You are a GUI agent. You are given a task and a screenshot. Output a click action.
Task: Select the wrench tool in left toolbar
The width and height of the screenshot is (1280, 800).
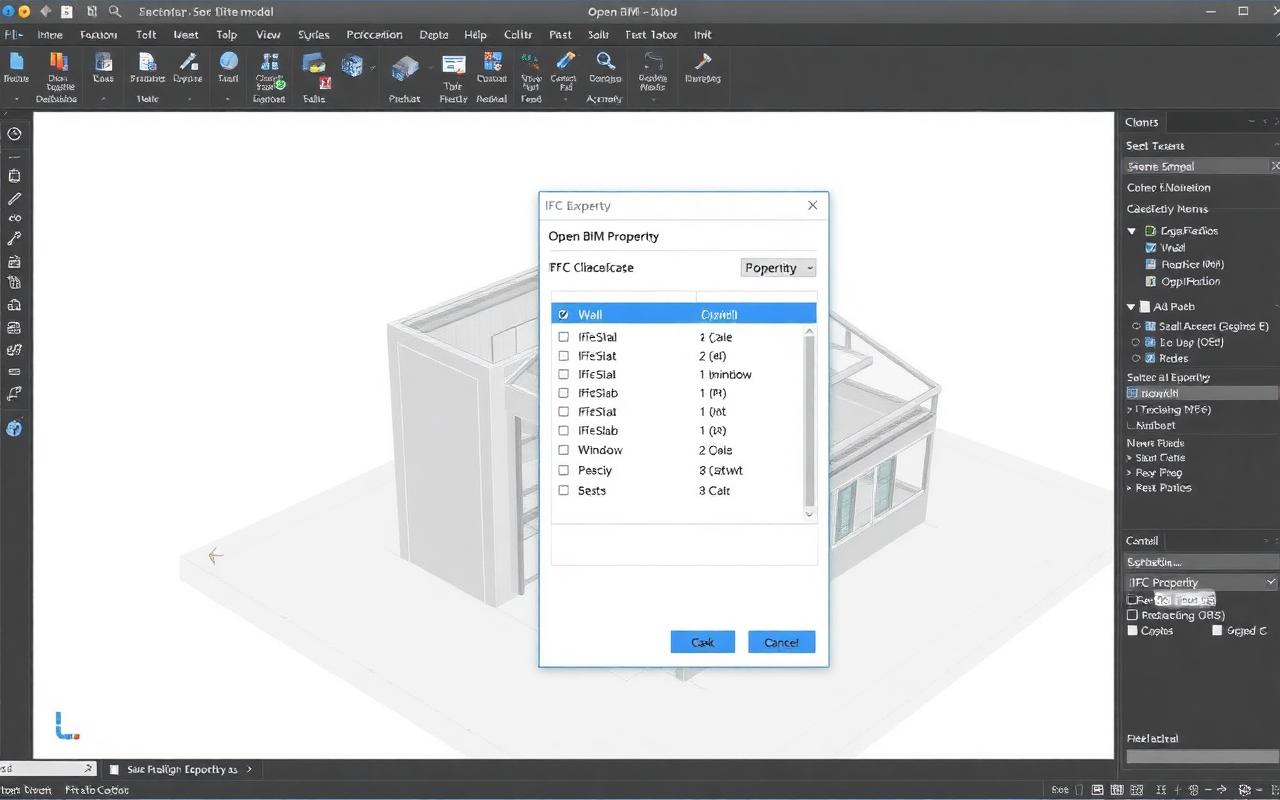(x=15, y=240)
